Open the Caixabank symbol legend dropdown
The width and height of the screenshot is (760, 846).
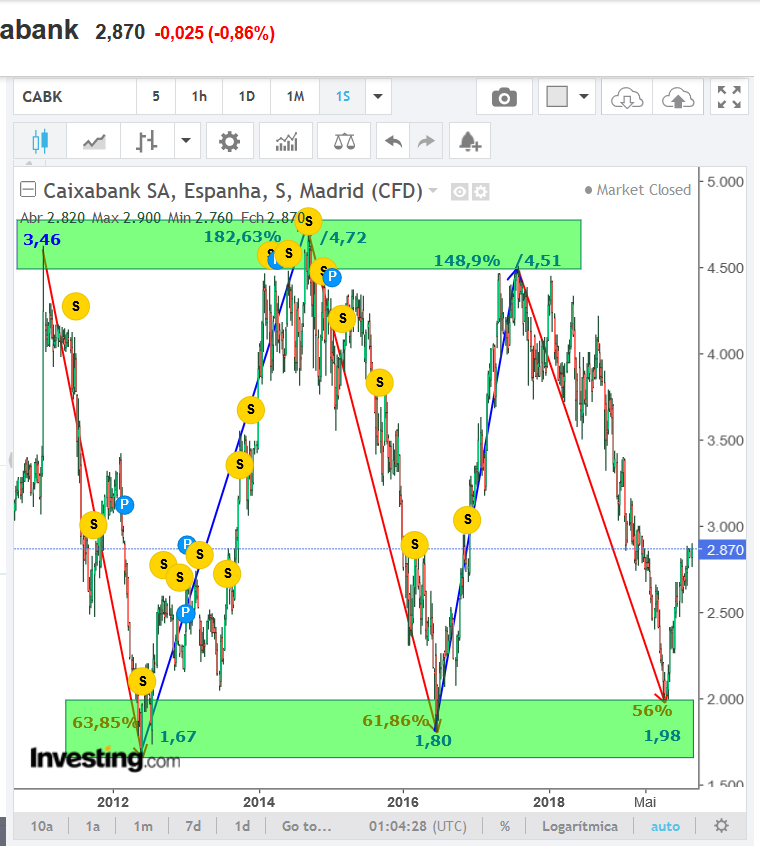[432, 190]
